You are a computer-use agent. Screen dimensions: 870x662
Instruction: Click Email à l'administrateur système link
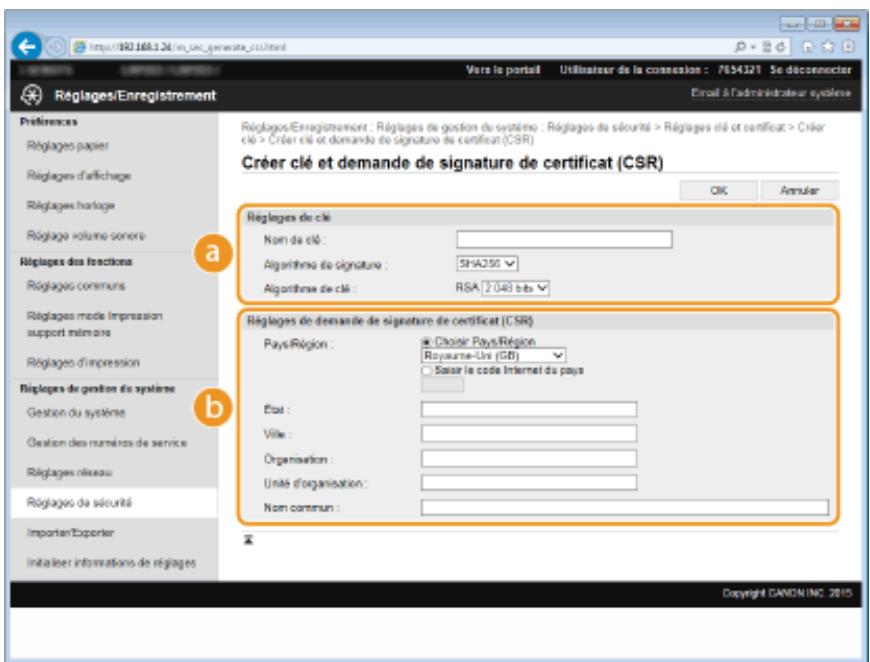[x=771, y=93]
